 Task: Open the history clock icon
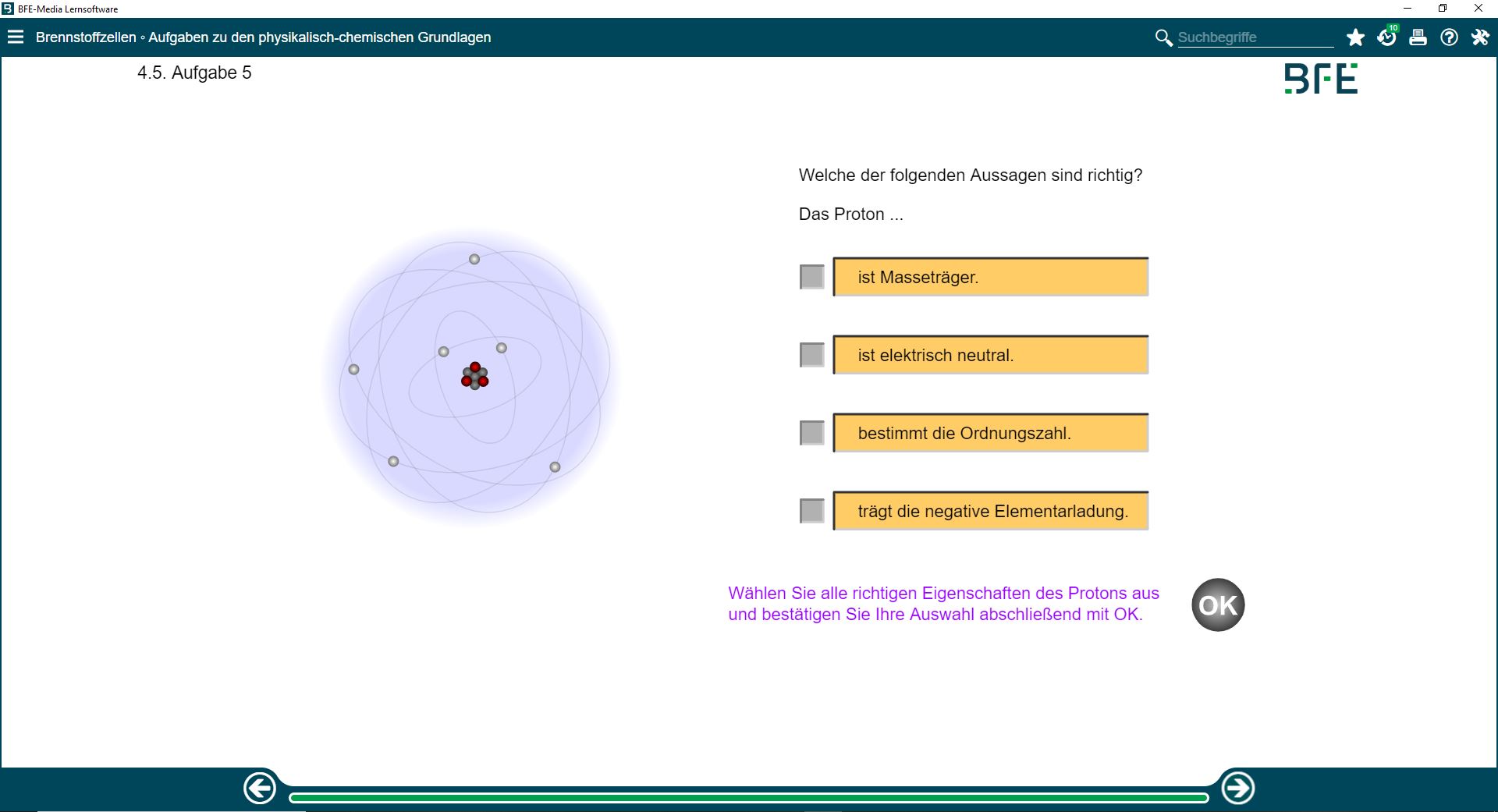pyautogui.click(x=1386, y=37)
